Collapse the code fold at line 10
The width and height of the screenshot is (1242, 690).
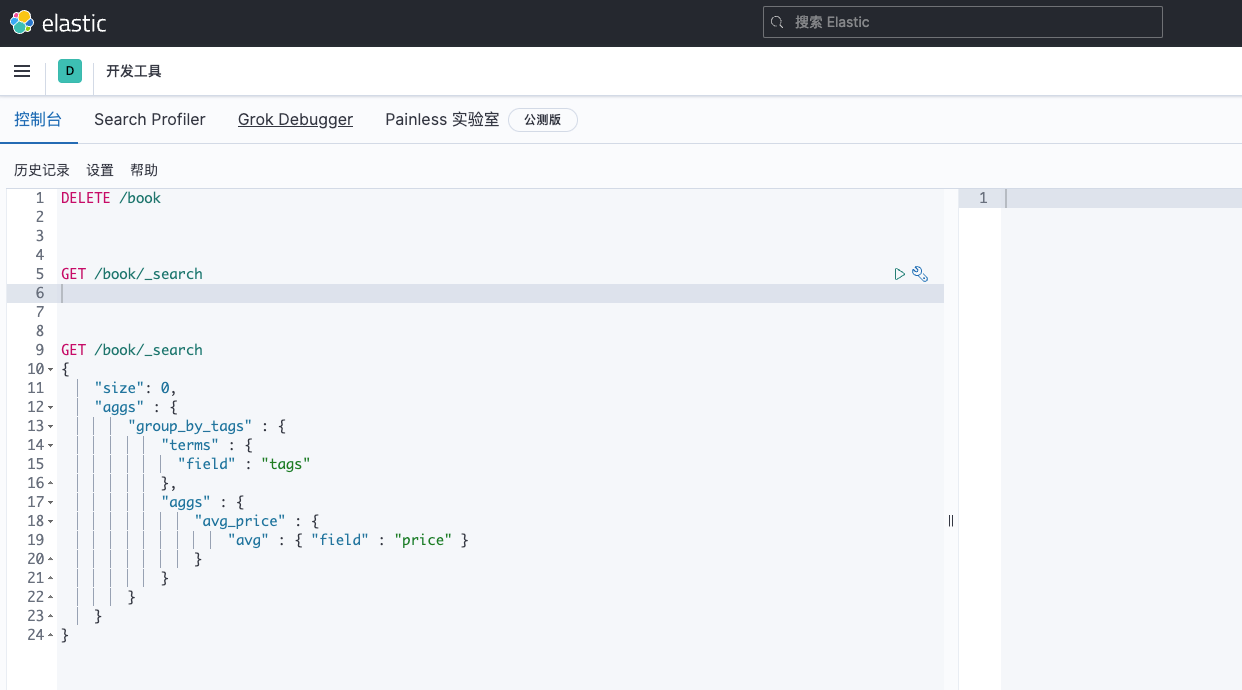(51, 370)
